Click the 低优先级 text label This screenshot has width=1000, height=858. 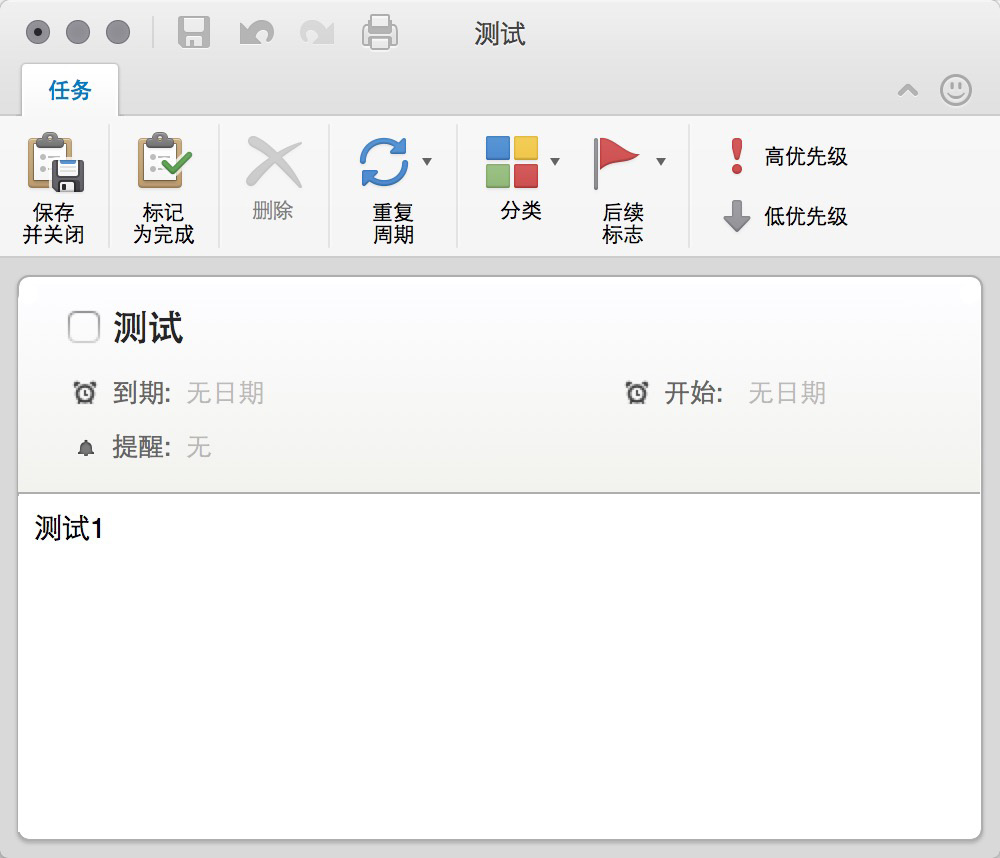[x=806, y=216]
